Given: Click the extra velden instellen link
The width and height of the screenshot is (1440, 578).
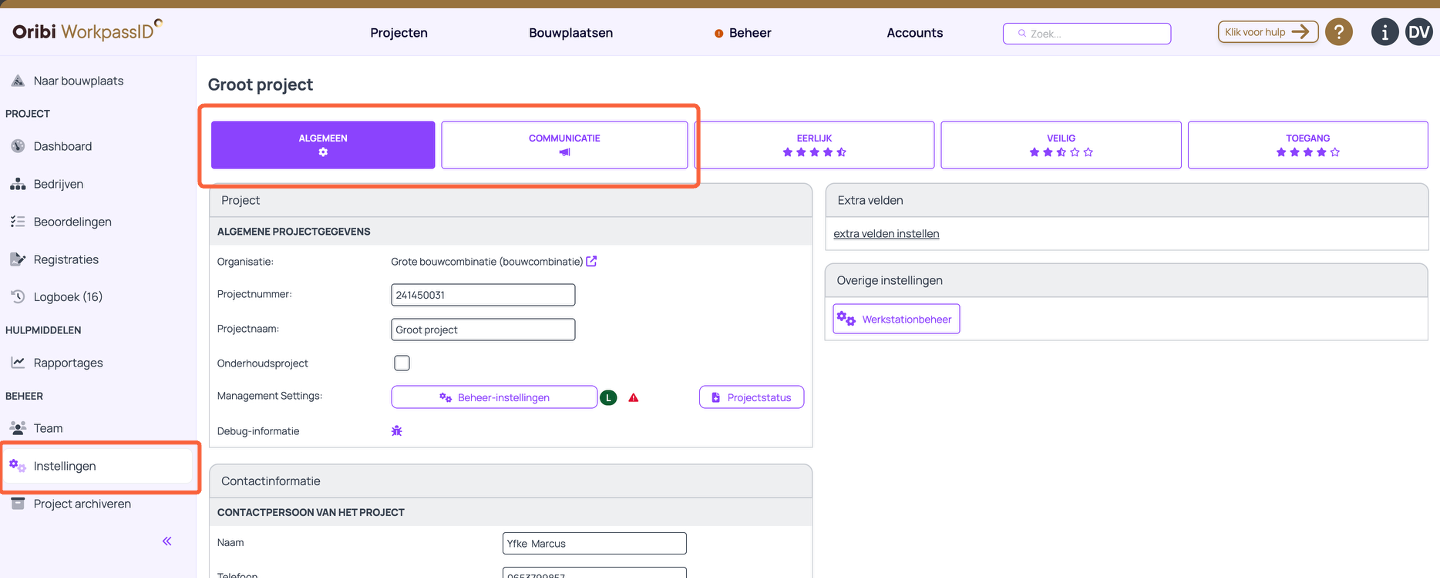Looking at the screenshot, I should coord(886,234).
